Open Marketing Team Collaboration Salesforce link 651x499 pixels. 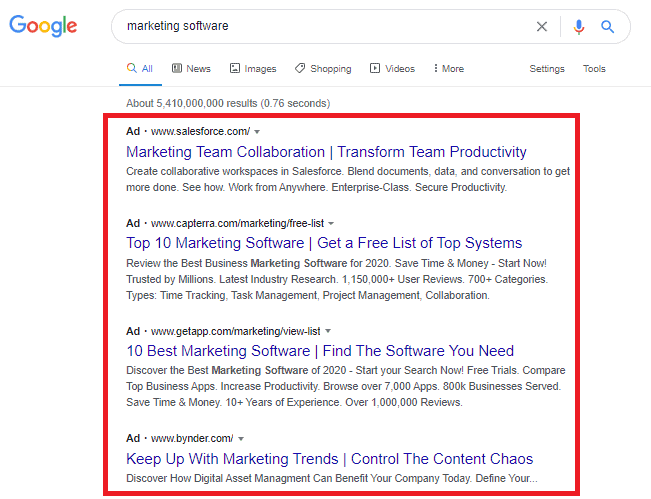pos(326,152)
